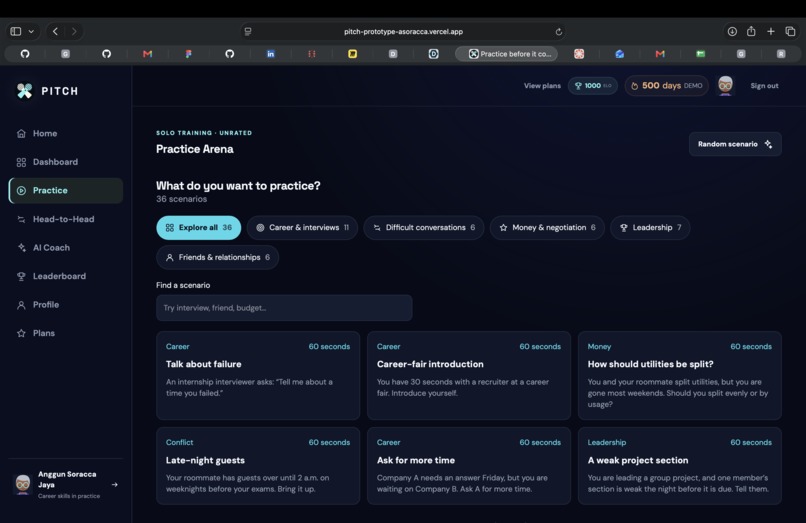Click the Random scenario button
The width and height of the screenshot is (806, 523).
point(735,144)
